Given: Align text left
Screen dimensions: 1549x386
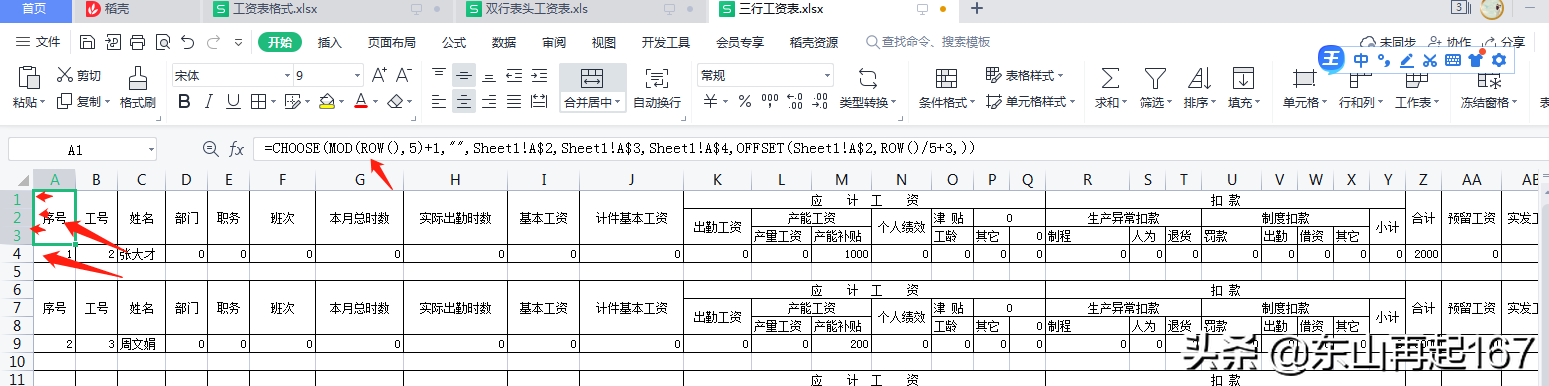Looking at the screenshot, I should point(438,102).
